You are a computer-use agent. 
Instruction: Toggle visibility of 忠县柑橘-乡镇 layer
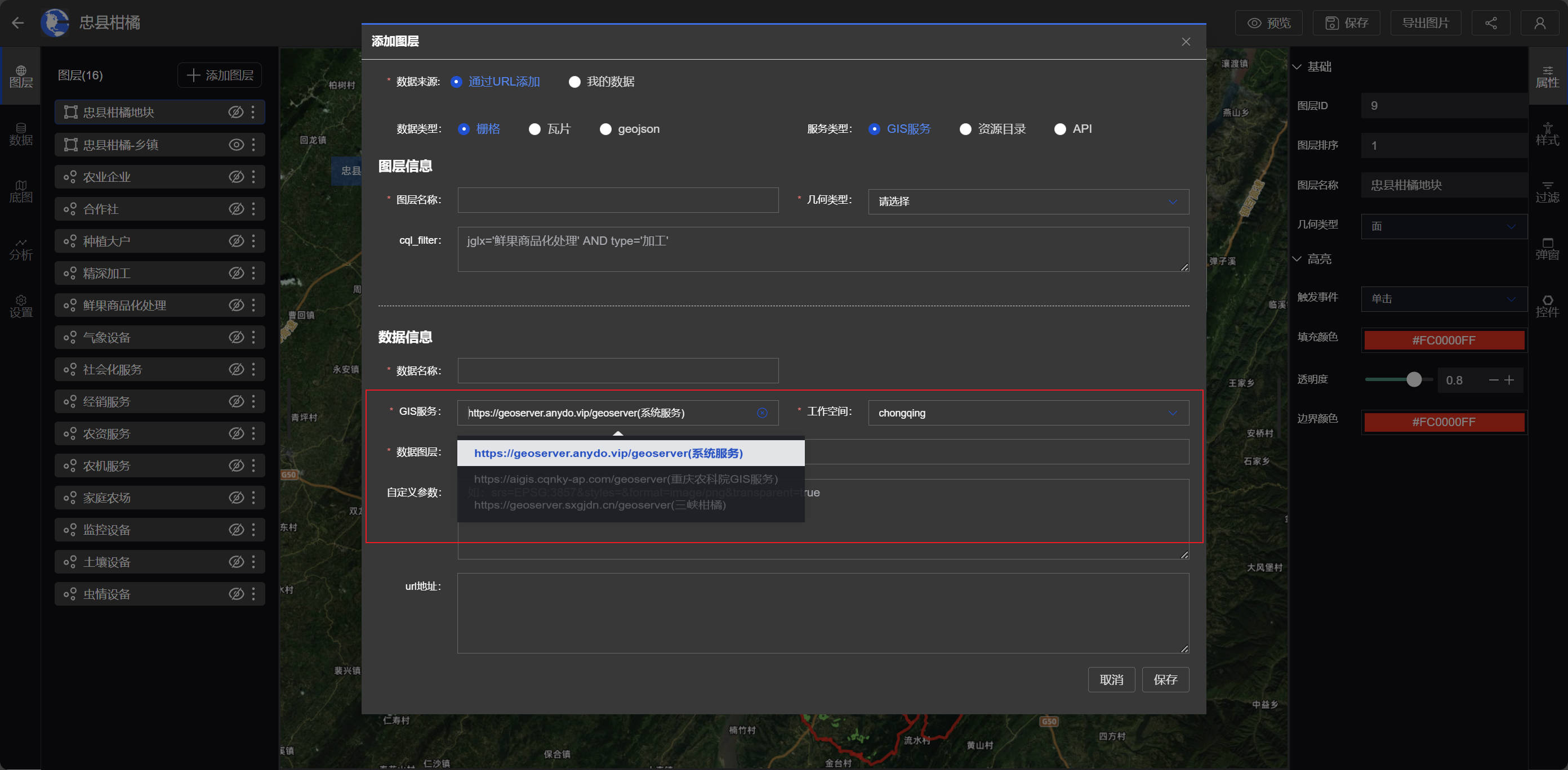(x=236, y=145)
